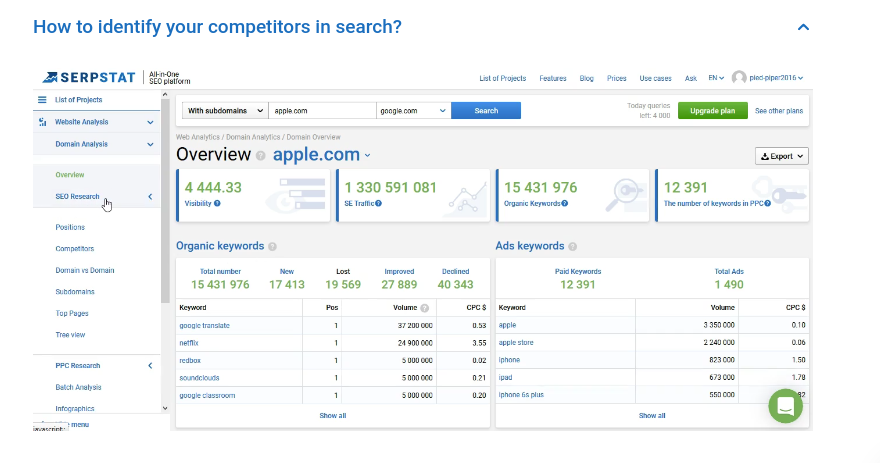
Task: Click the google classroom keyword
Action: click(x=207, y=396)
